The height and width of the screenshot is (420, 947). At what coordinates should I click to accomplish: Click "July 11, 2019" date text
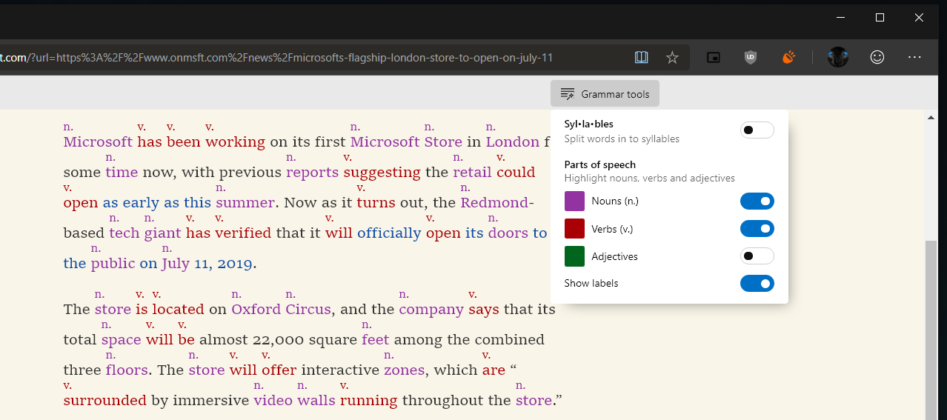207,264
